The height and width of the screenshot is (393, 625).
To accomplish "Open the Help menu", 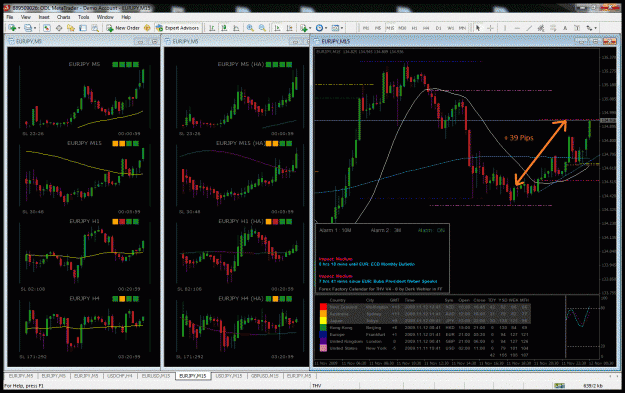I will point(126,17).
